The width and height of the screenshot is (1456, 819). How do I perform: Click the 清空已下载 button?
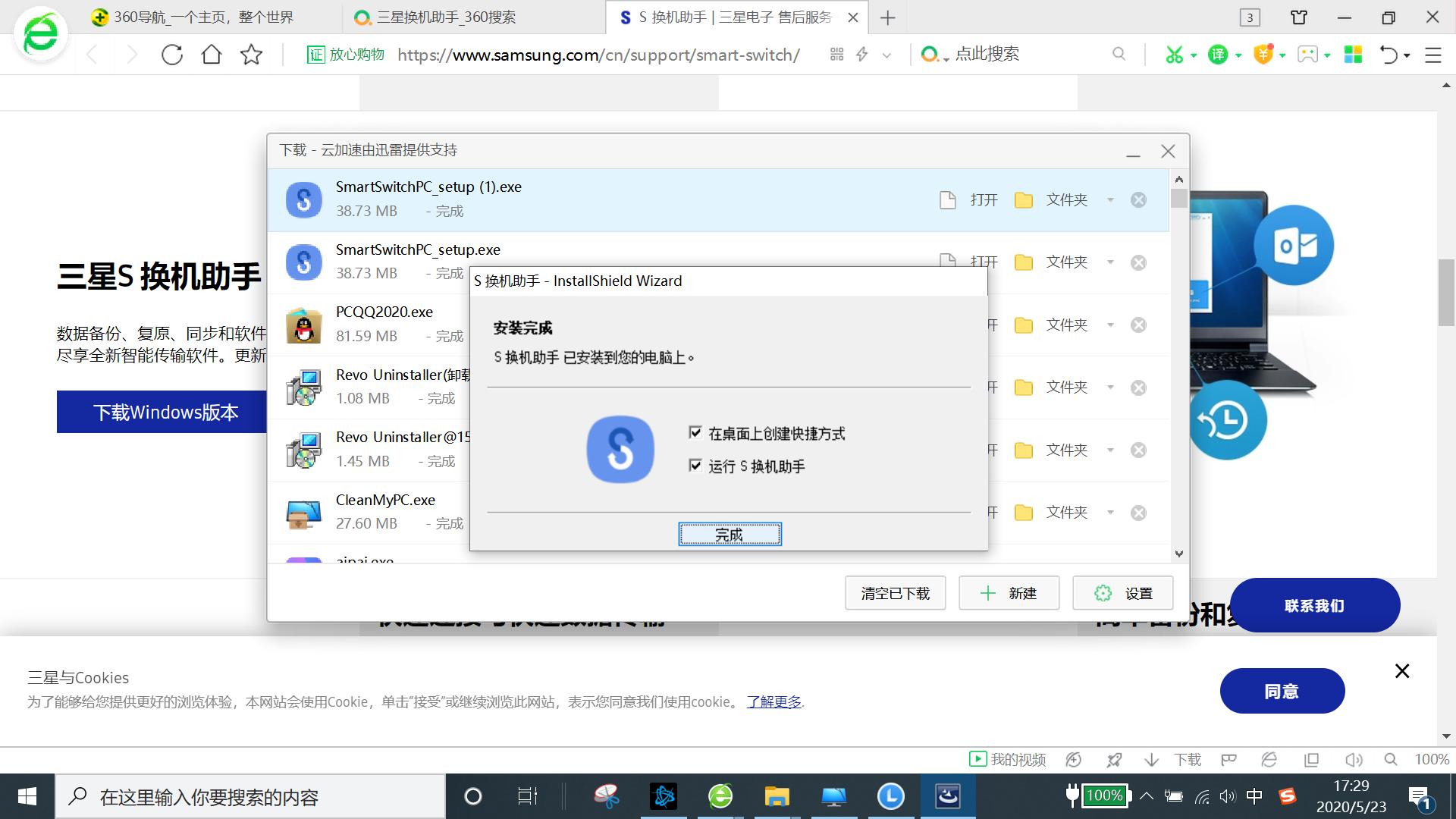[895, 593]
